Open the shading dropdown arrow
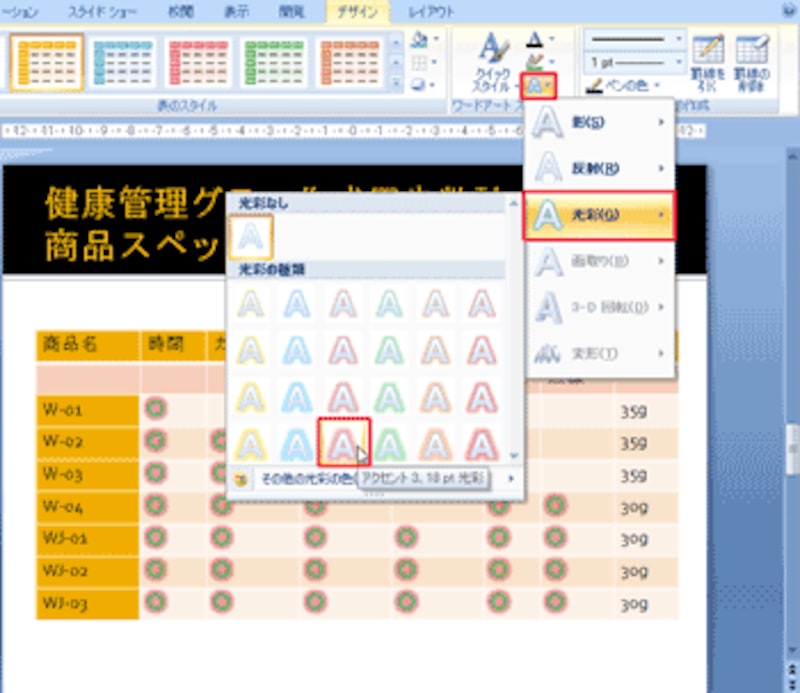 (x=436, y=39)
